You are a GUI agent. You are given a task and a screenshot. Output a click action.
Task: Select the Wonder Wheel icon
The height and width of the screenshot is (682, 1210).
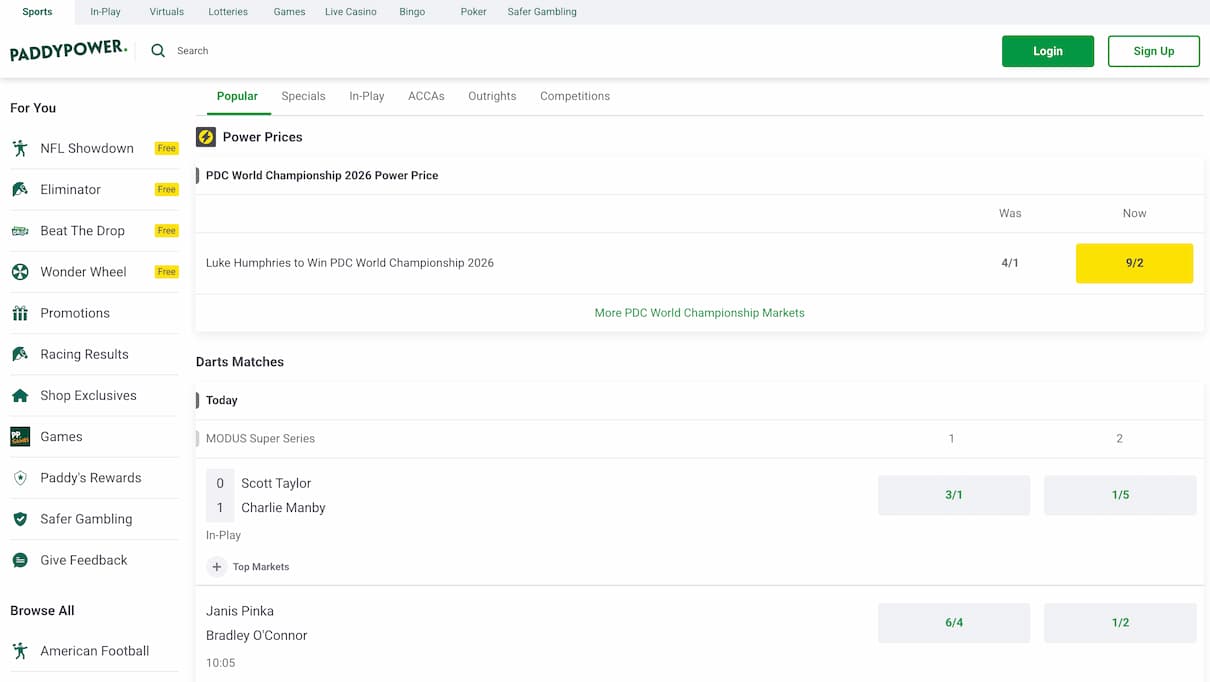[x=20, y=272]
